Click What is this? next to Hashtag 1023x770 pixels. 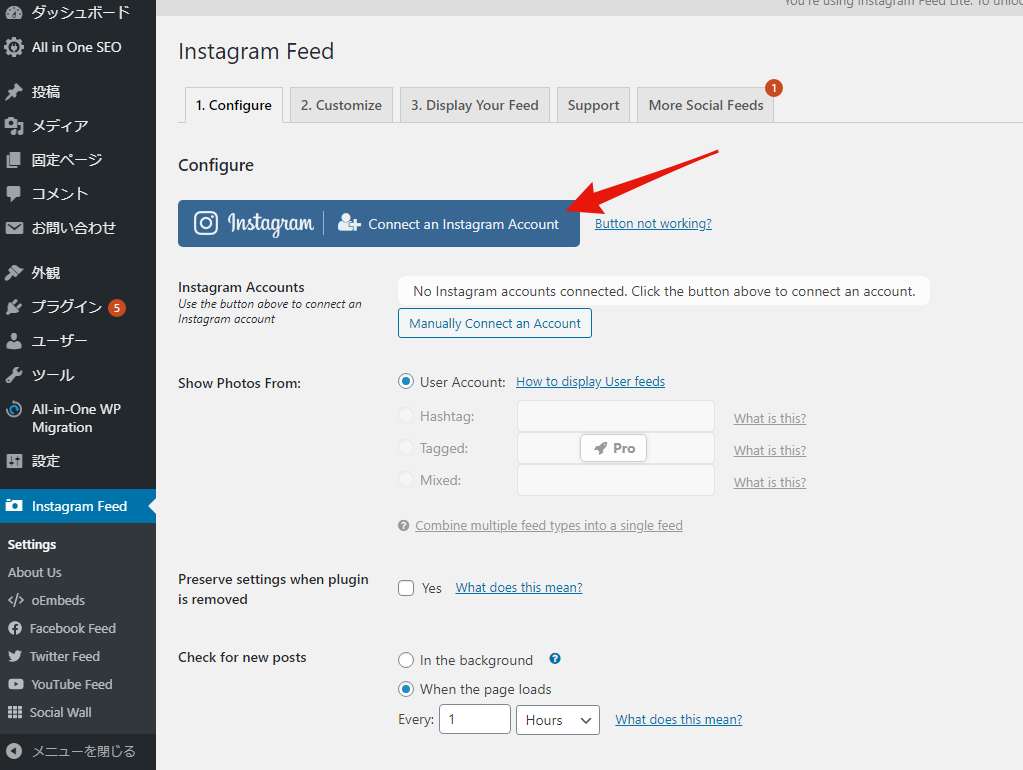[x=770, y=418]
